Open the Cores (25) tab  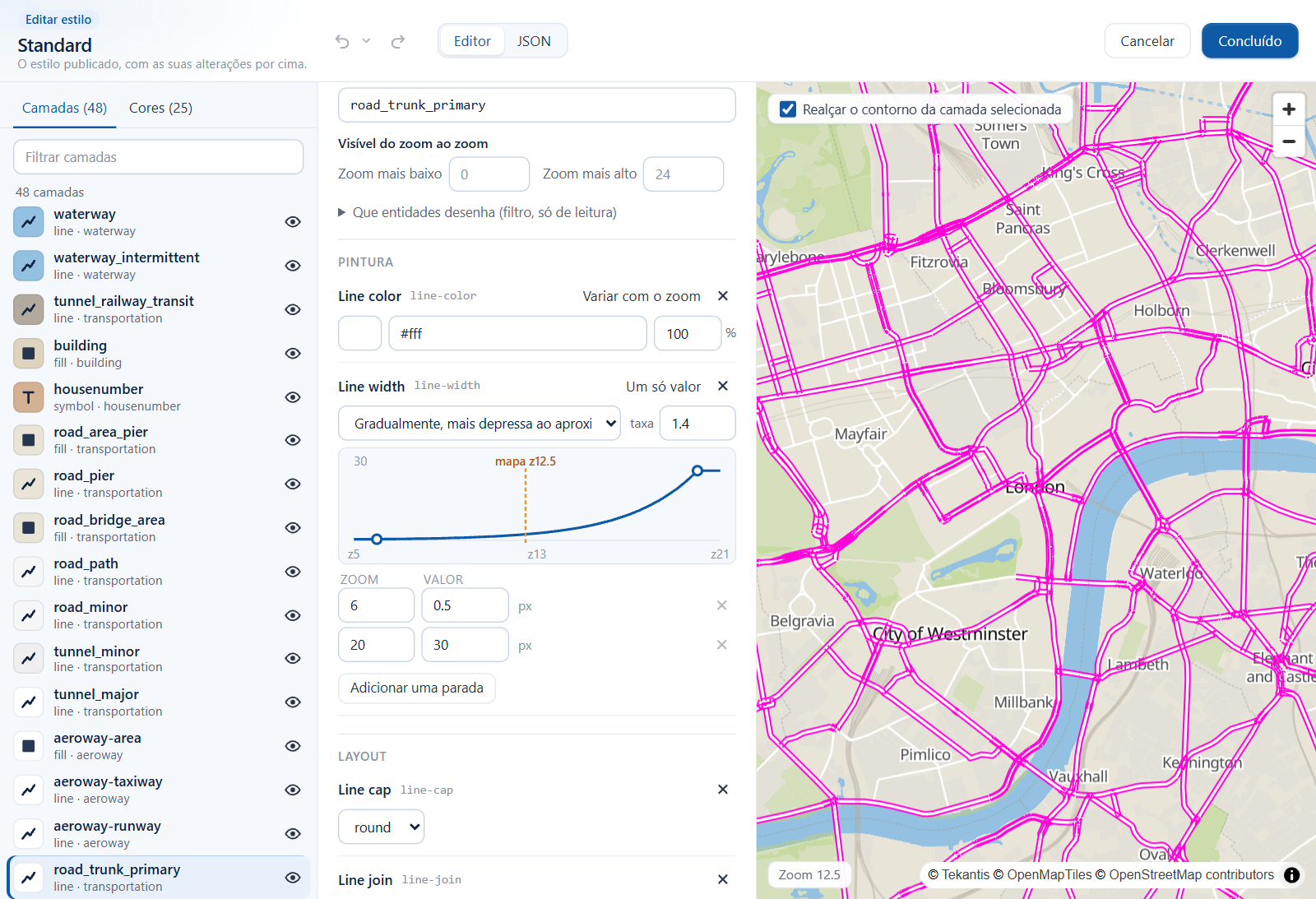160,108
